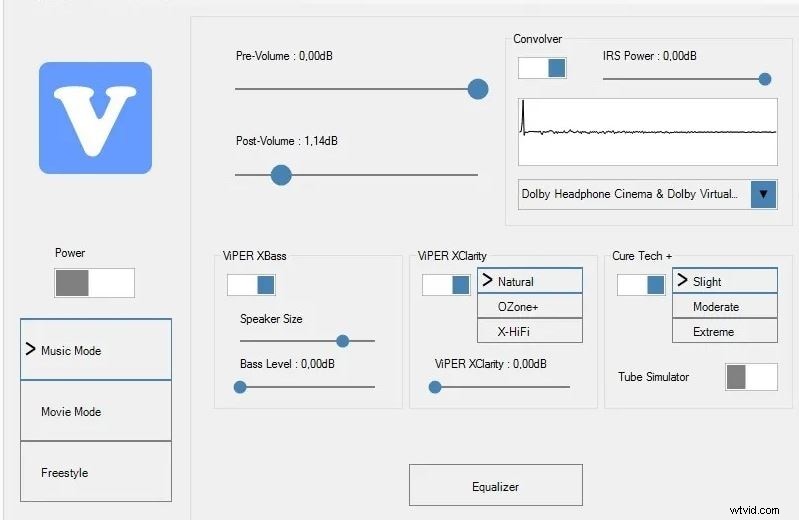Click the ViPER V logo icon
The image size is (799, 520).
[95, 118]
